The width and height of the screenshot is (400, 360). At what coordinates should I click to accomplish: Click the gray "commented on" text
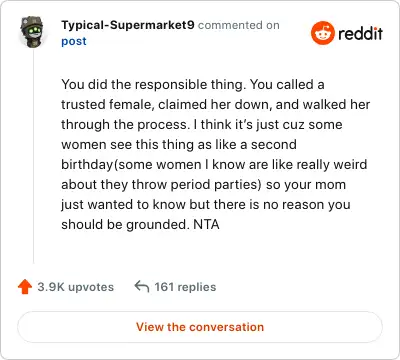pyautogui.click(x=239, y=25)
